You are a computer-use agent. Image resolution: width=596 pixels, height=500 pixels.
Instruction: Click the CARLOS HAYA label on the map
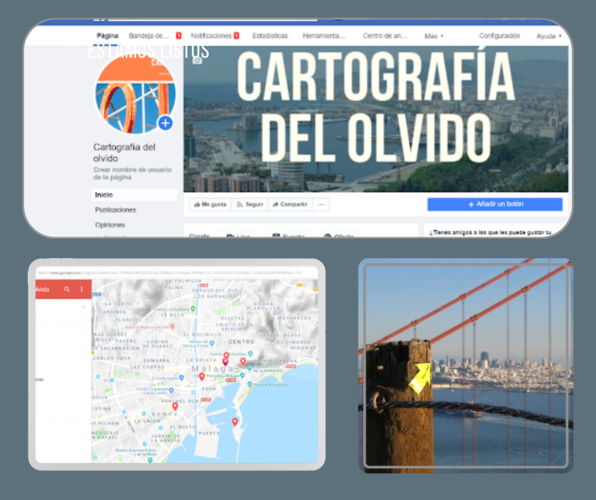(x=111, y=358)
